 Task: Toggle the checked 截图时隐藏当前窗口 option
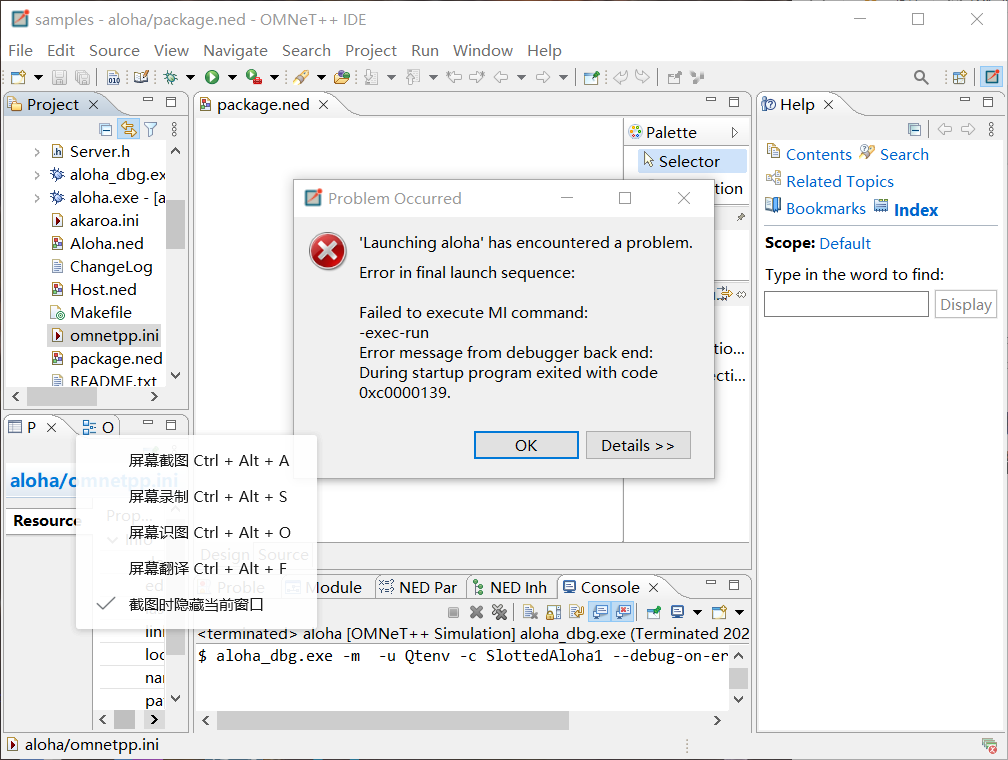[196, 604]
